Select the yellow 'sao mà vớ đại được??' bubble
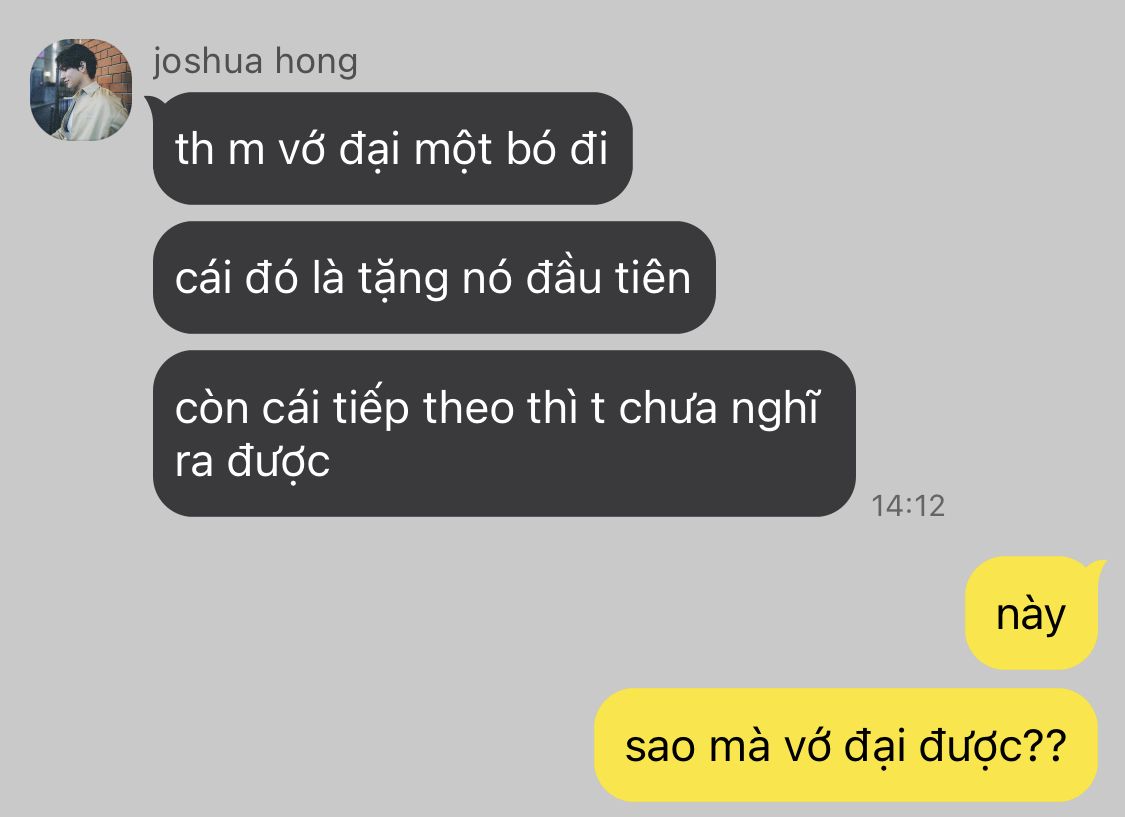This screenshot has height=817, width=1125. tap(847, 745)
